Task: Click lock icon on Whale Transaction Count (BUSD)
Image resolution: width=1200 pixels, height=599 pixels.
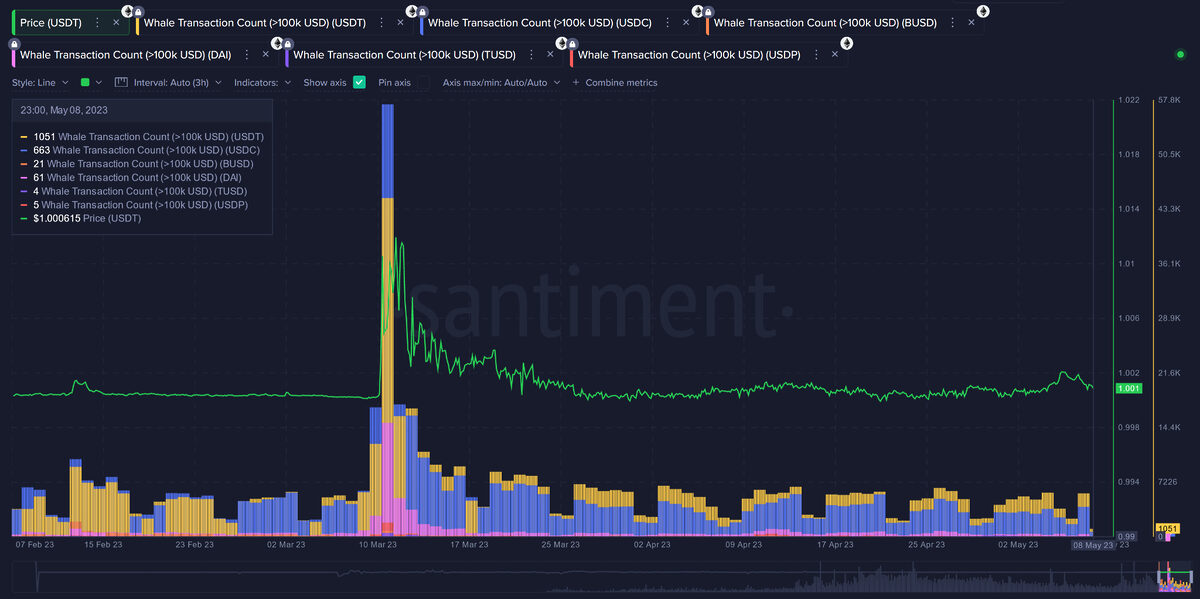Action: [x=708, y=11]
